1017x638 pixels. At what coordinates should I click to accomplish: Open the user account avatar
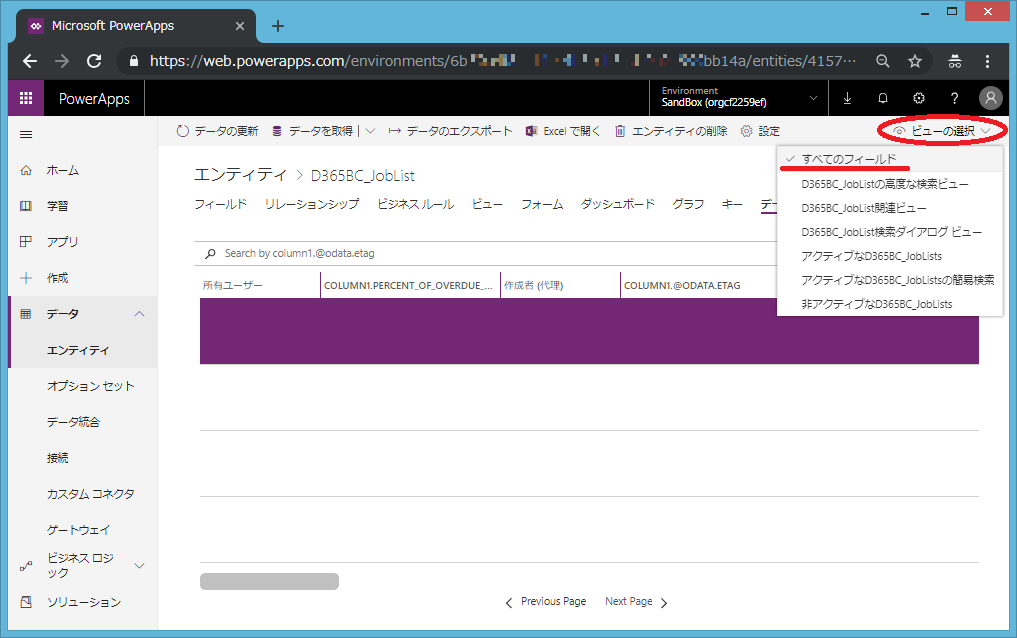tap(990, 98)
